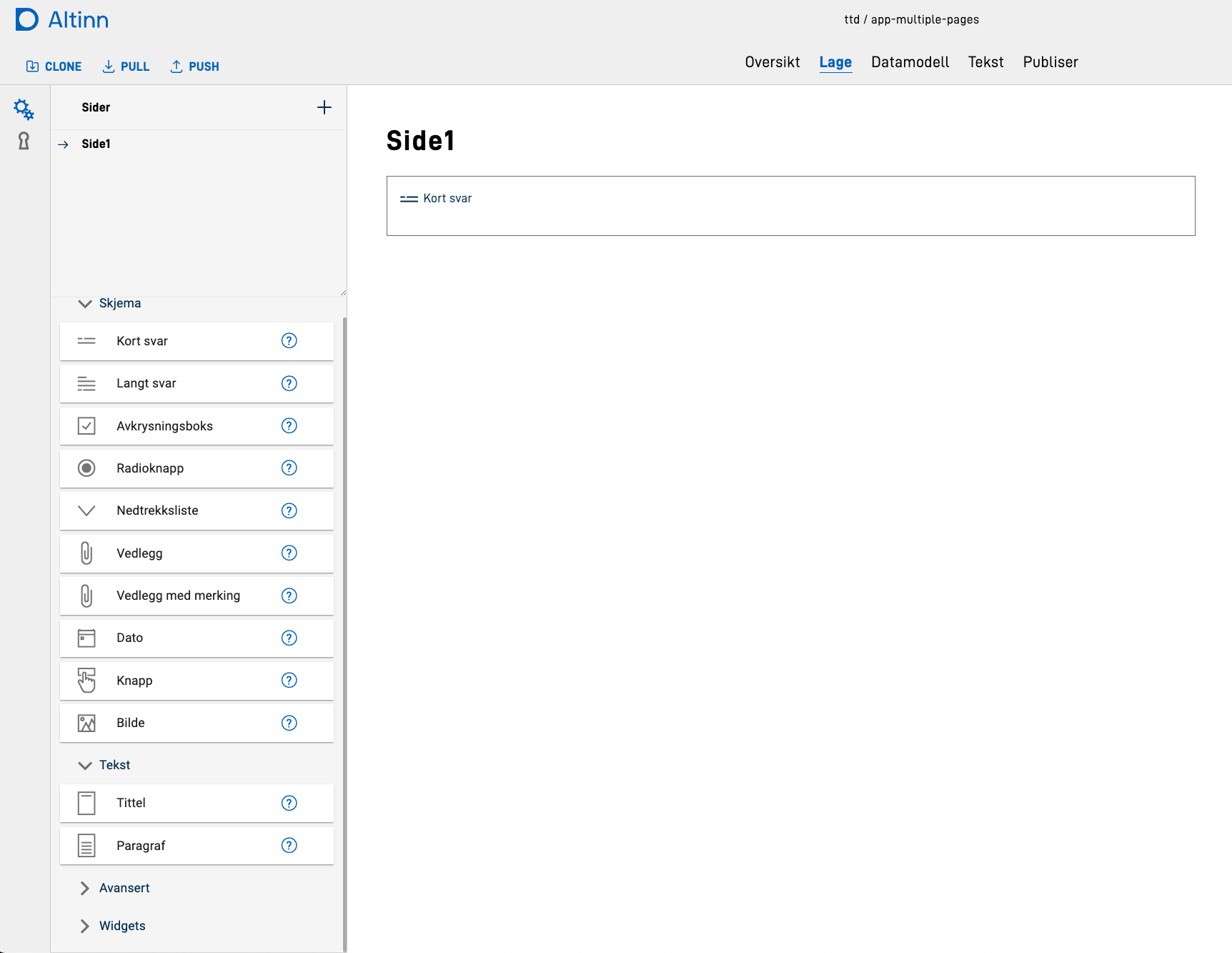1232x953 pixels.
Task: Open help icon beside Paragraf
Action: pyautogui.click(x=289, y=846)
